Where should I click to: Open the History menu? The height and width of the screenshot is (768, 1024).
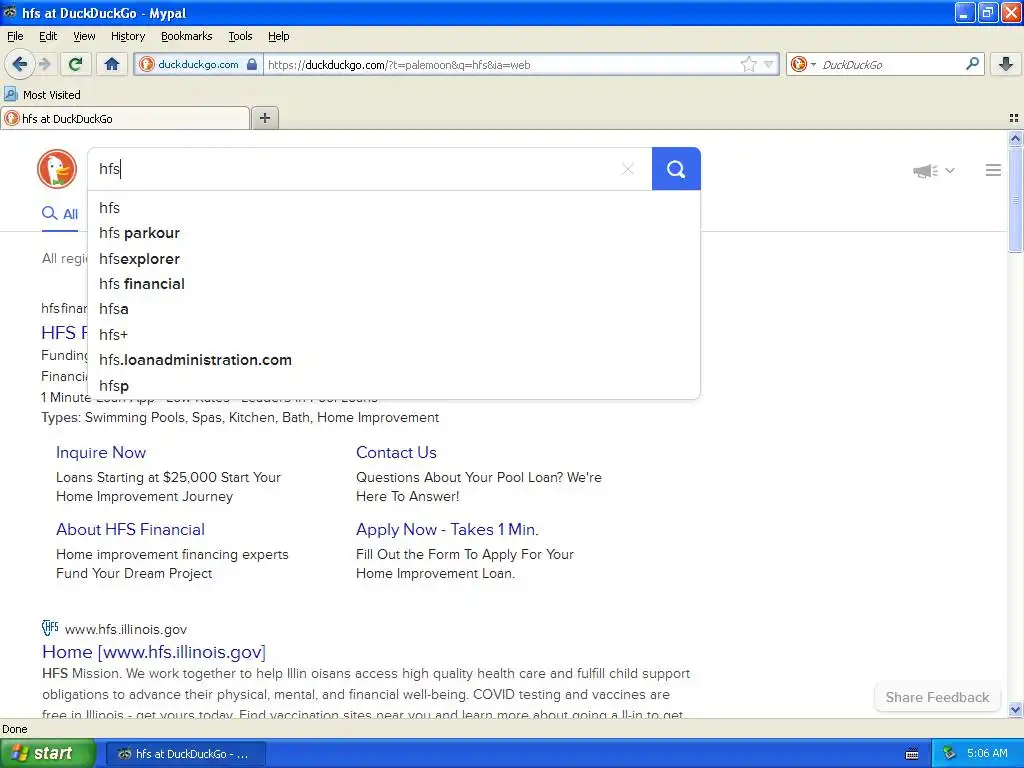point(127,36)
